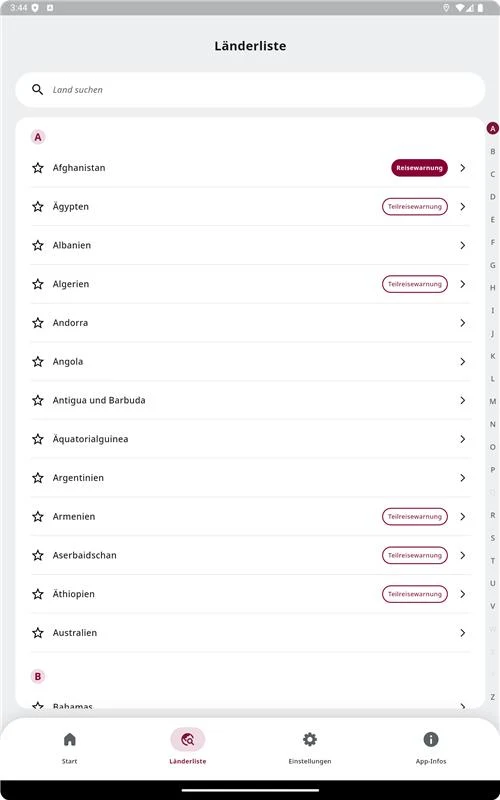The width and height of the screenshot is (500, 800).
Task: Select Äquatorialguinea from the list
Action: [250, 439]
